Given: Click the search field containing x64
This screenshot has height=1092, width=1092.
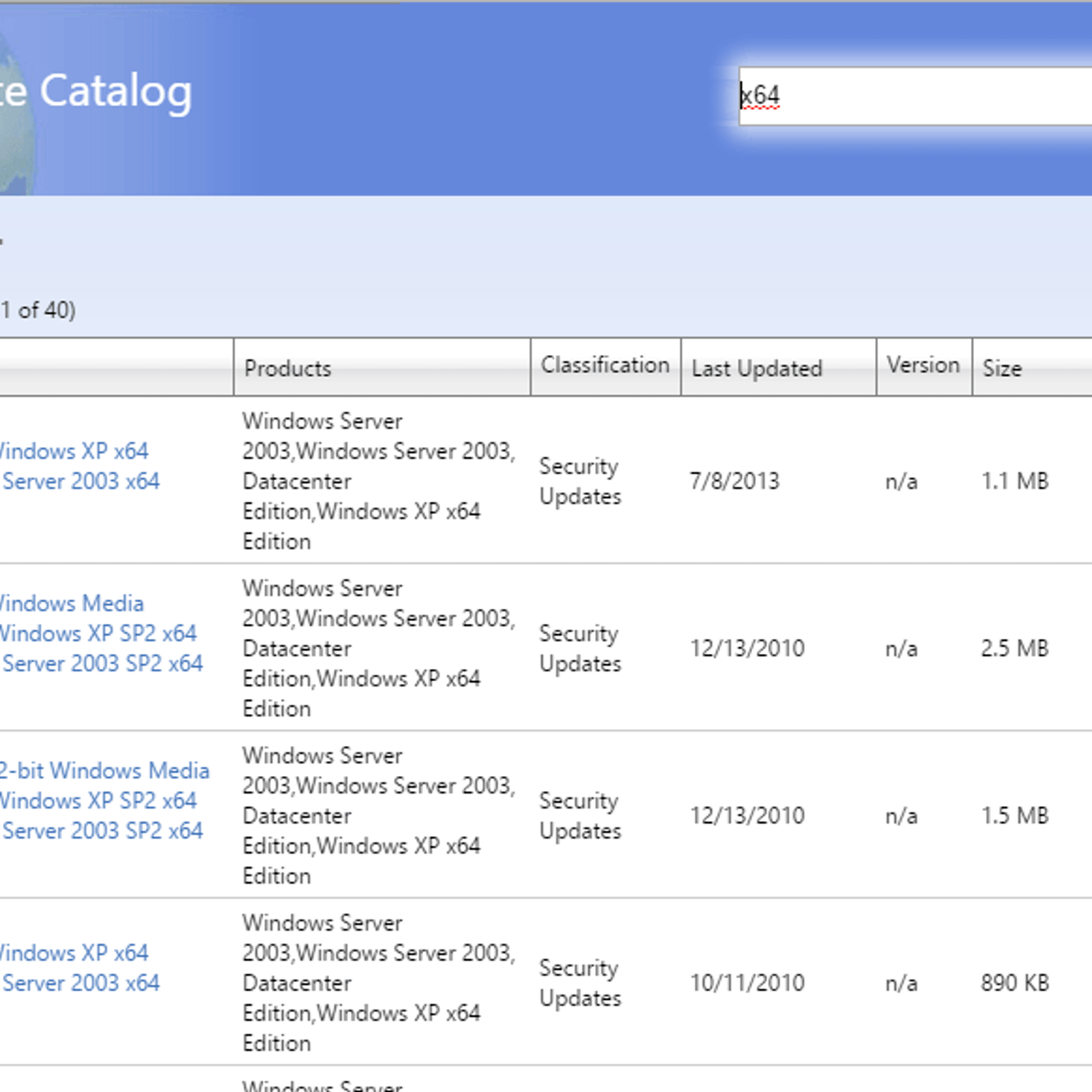Looking at the screenshot, I should pos(915,96).
